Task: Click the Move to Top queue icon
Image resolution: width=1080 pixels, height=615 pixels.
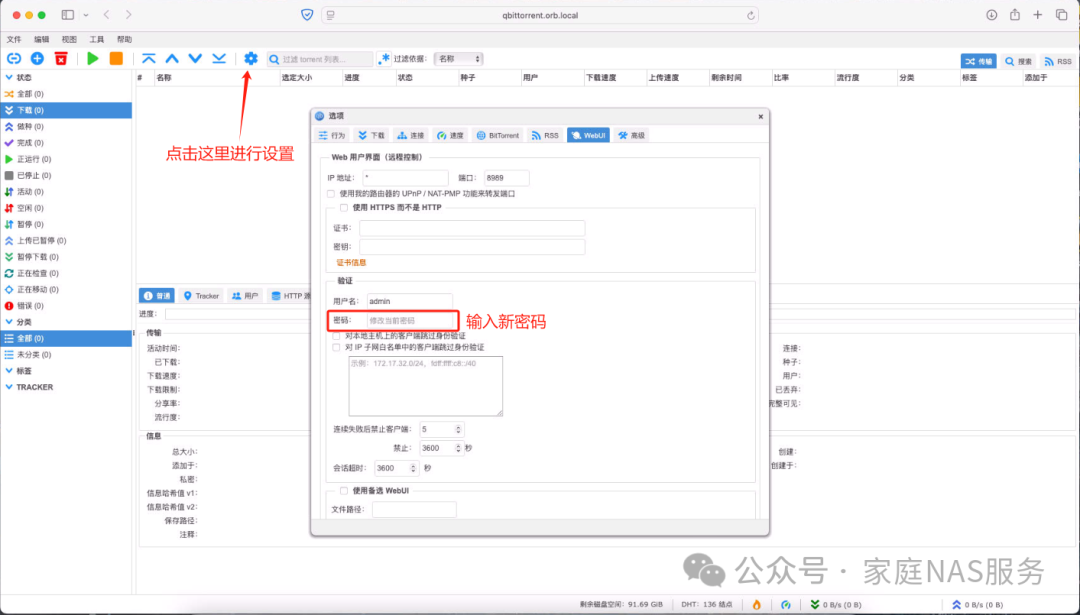Action: 151,60
